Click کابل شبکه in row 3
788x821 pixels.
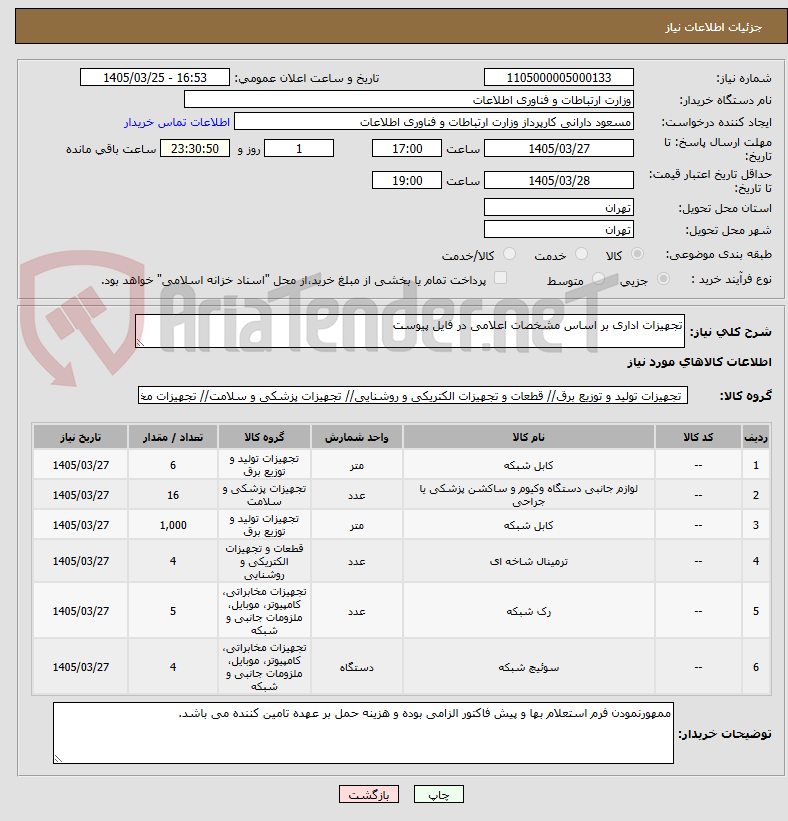point(528,525)
